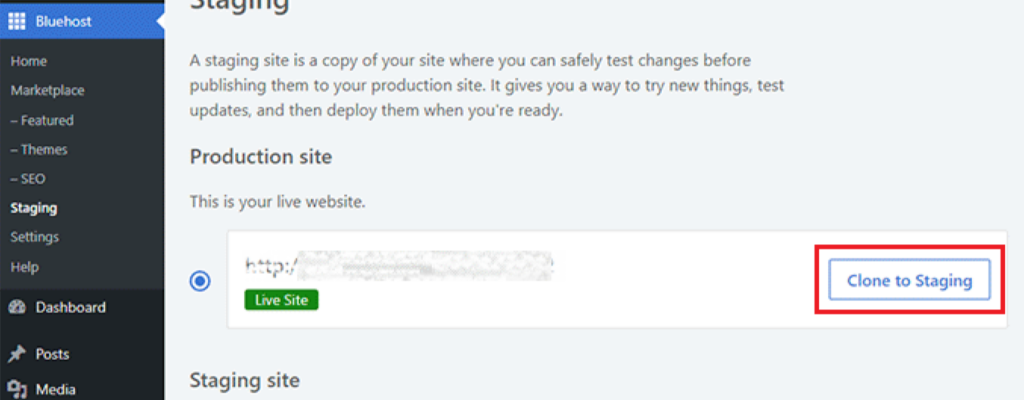Screen dimensions: 1024x400
Task: Go to the Posts menu label
Action: (x=52, y=354)
